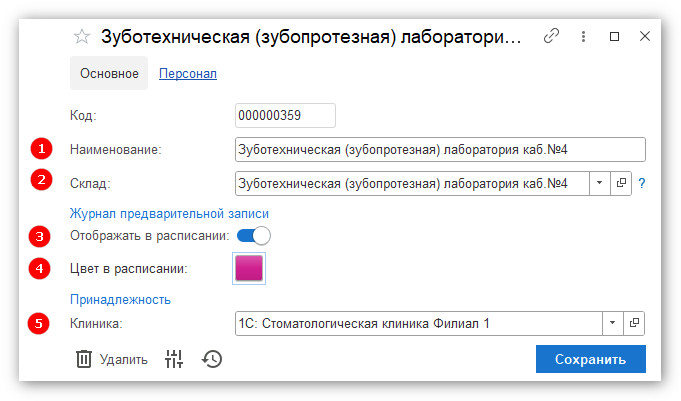
Task: Click the Наименование: label
Action: point(116,149)
